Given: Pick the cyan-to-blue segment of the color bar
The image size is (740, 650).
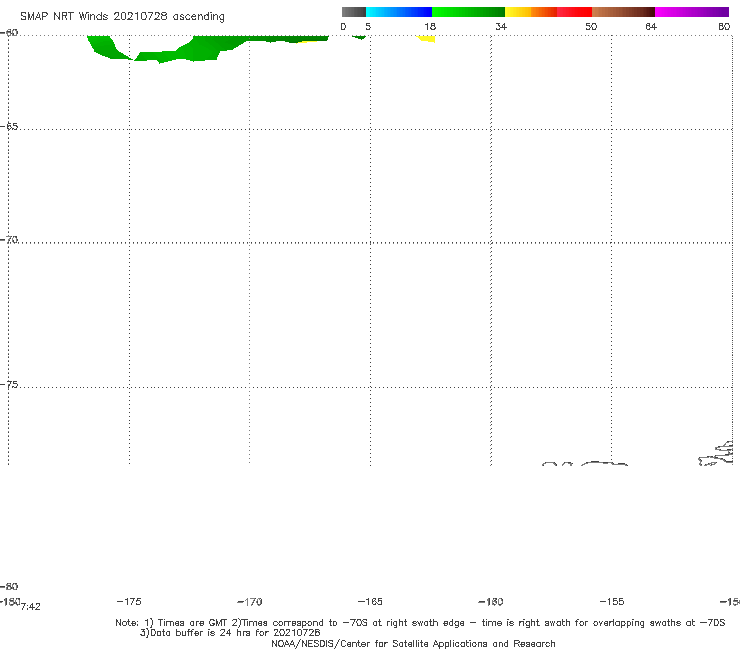Looking at the screenshot, I should point(399,12).
